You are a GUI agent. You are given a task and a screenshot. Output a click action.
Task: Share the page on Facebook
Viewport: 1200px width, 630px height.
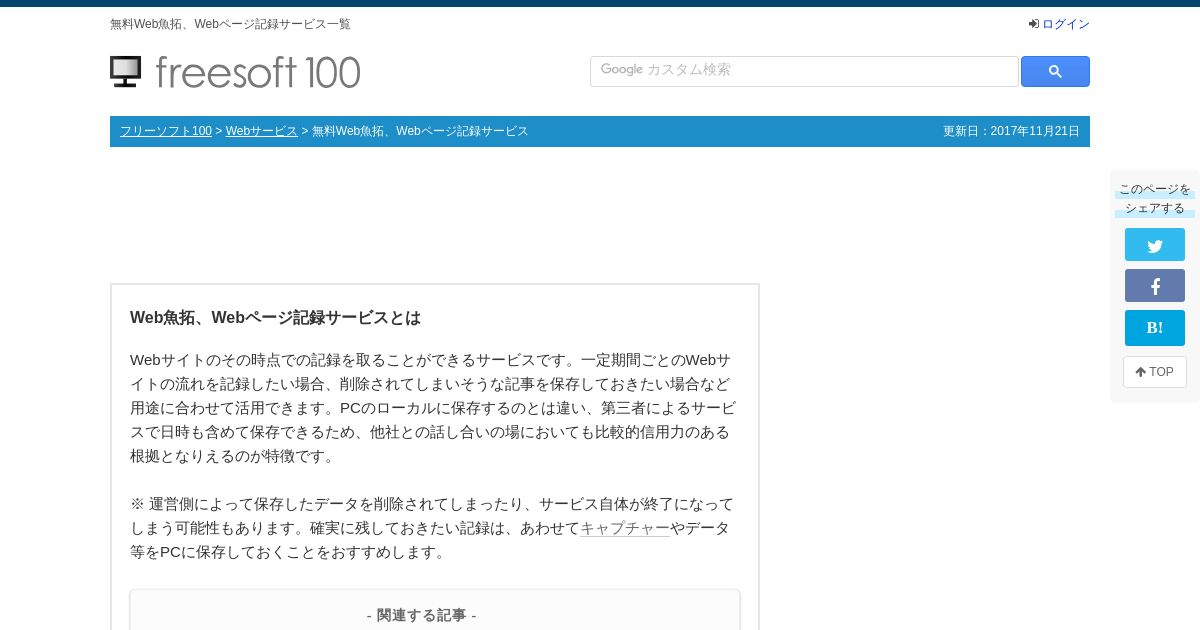click(1155, 286)
